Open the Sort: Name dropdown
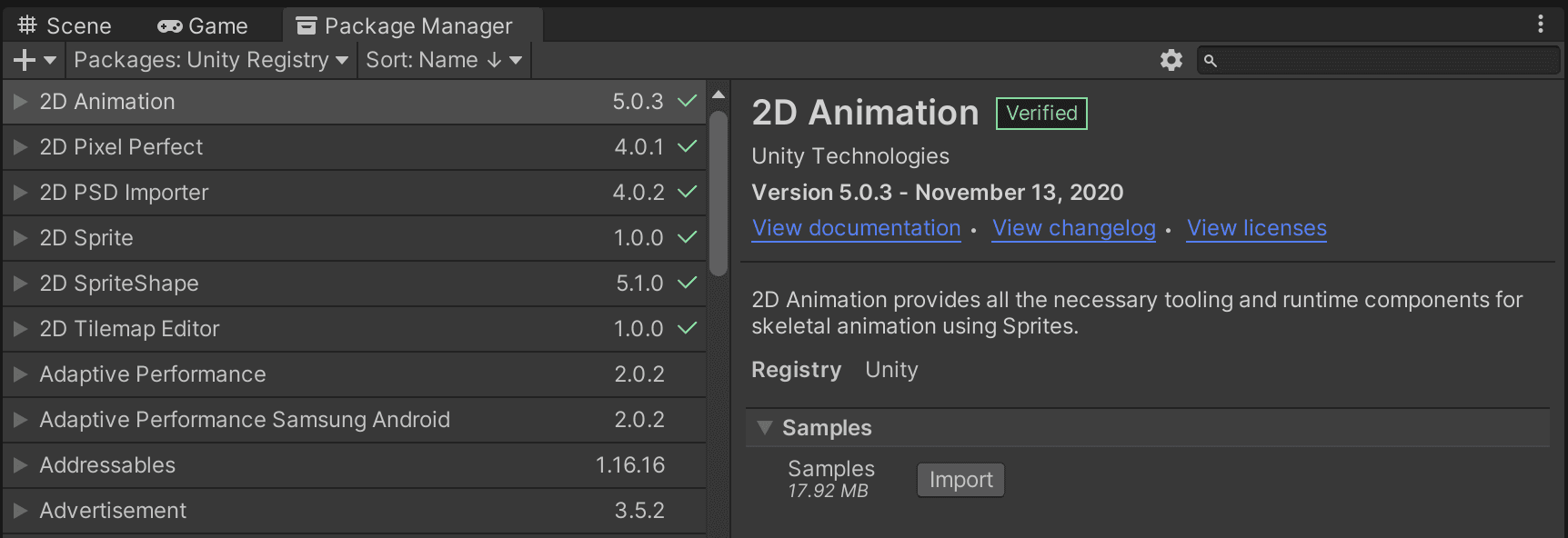Viewport: 1568px width, 538px height. click(x=444, y=60)
